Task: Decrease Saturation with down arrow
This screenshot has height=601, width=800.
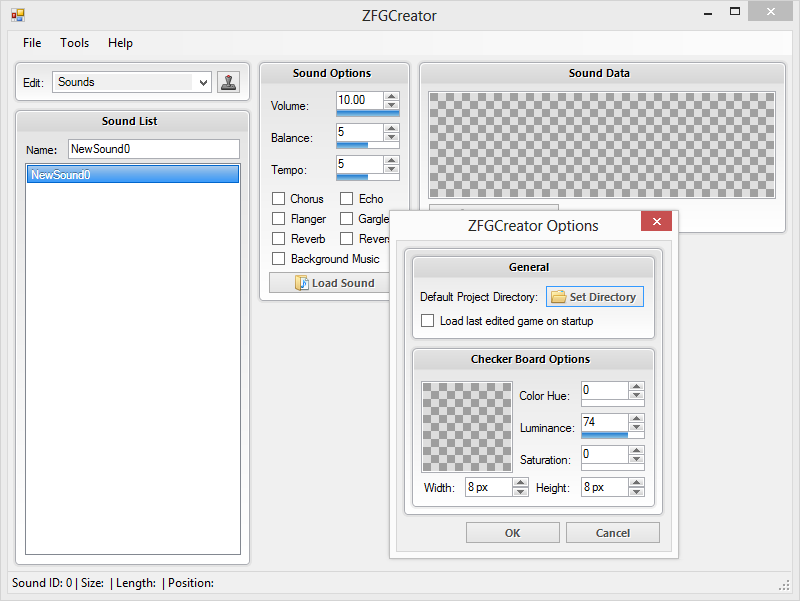Action: 636,459
